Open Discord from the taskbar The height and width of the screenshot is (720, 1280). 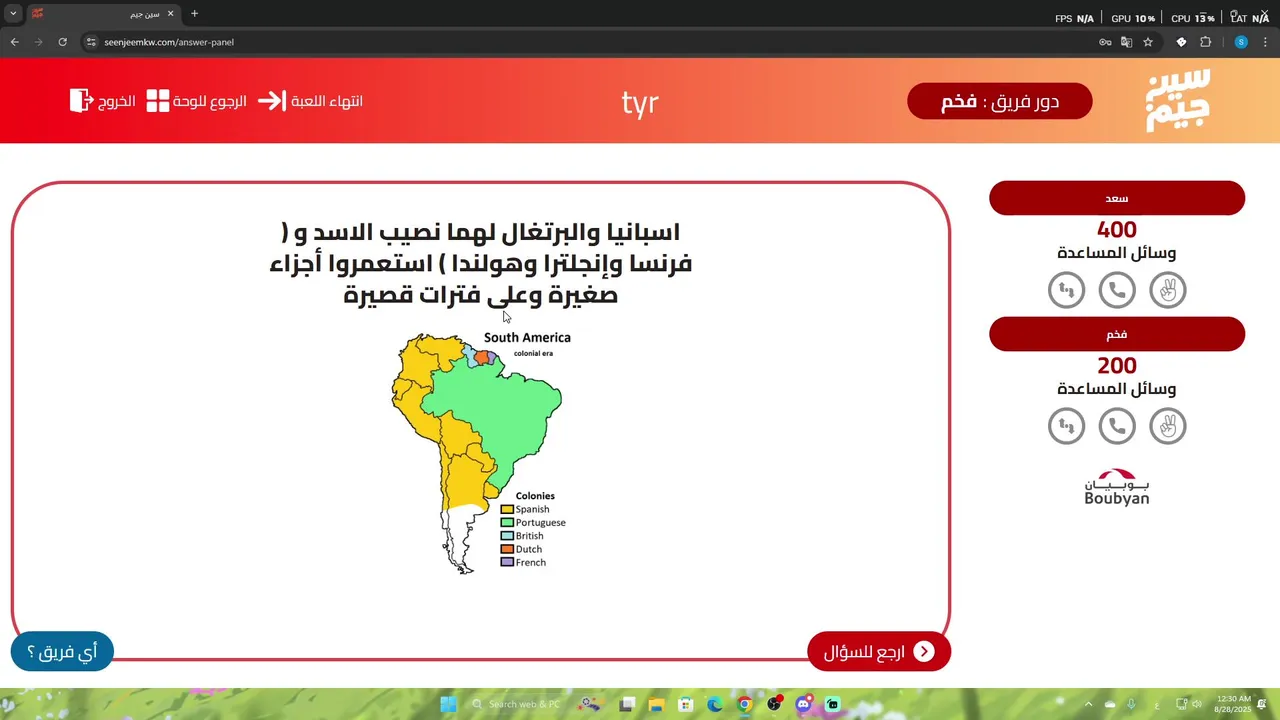[803, 704]
